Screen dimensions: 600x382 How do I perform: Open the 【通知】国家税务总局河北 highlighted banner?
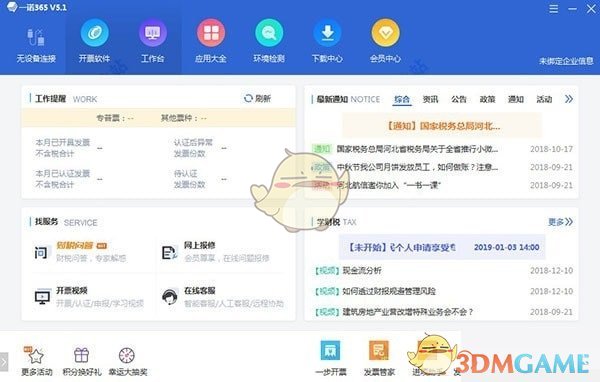coord(442,126)
